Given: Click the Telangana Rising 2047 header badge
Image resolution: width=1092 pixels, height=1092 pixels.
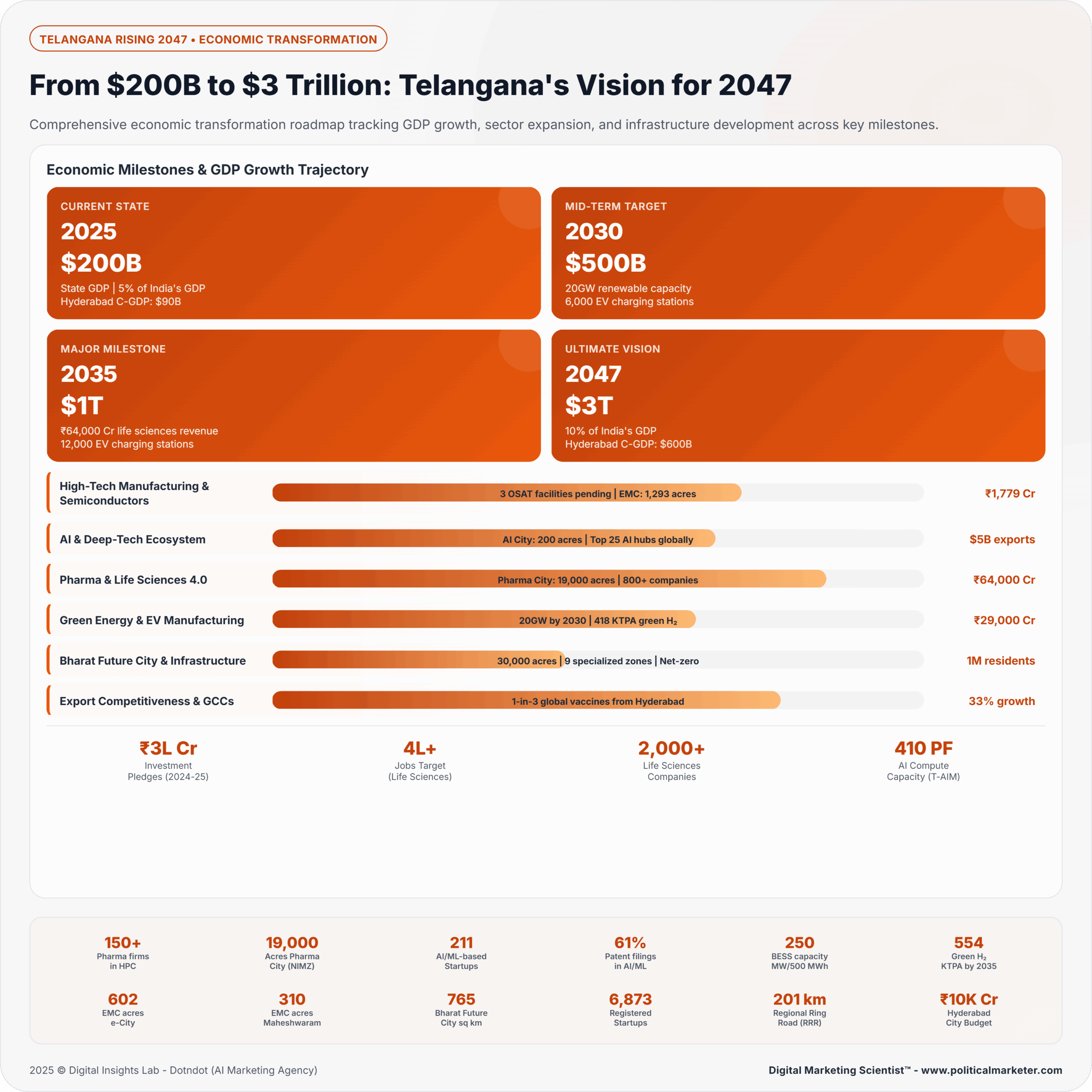Looking at the screenshot, I should pos(208,39).
